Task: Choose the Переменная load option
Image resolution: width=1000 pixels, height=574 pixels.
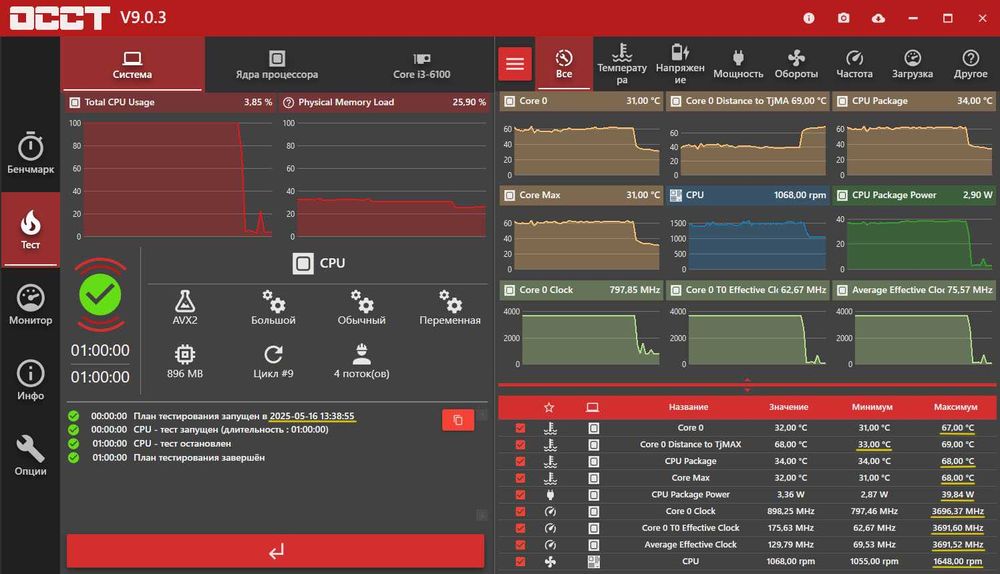Action: click(450, 307)
